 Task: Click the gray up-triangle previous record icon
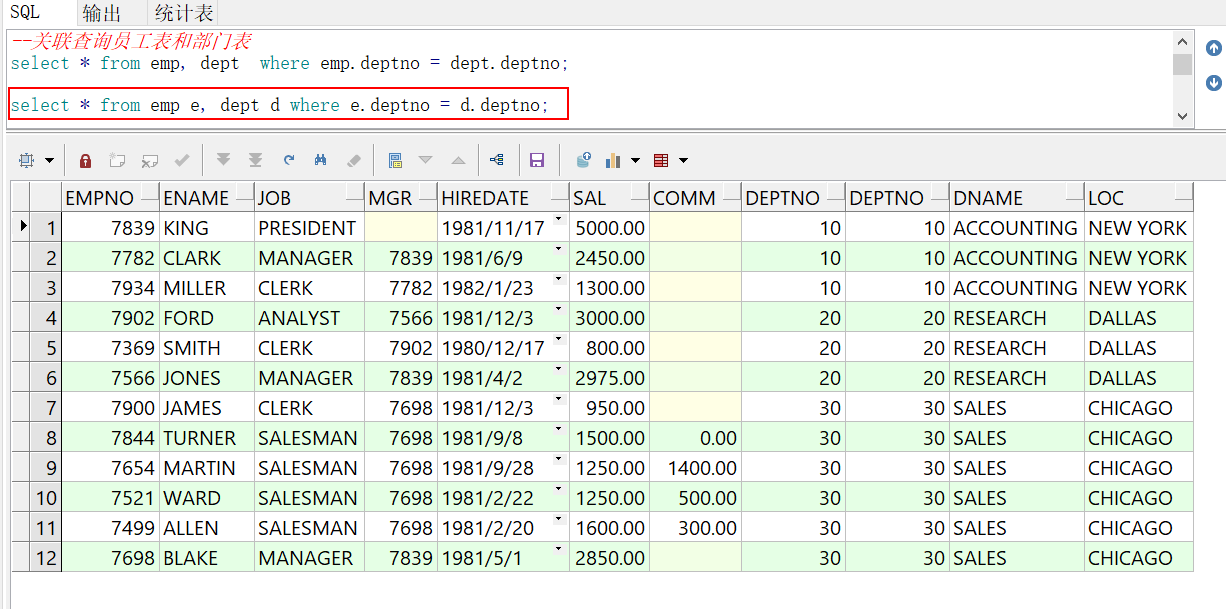[458, 160]
